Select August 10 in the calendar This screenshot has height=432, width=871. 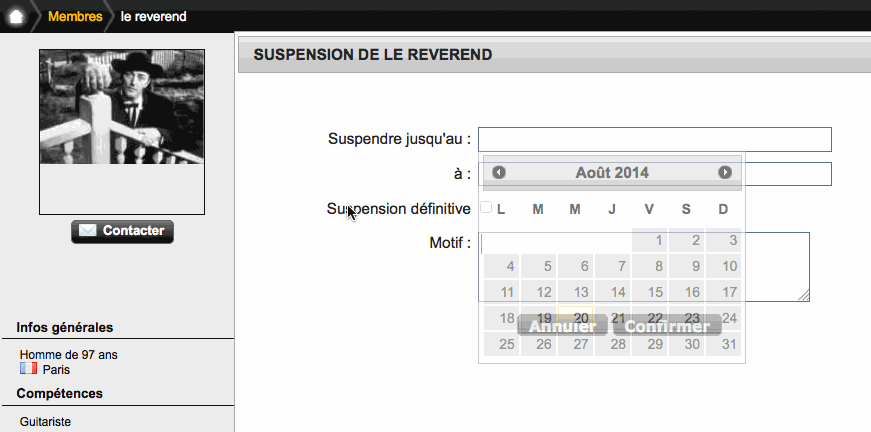click(724, 266)
